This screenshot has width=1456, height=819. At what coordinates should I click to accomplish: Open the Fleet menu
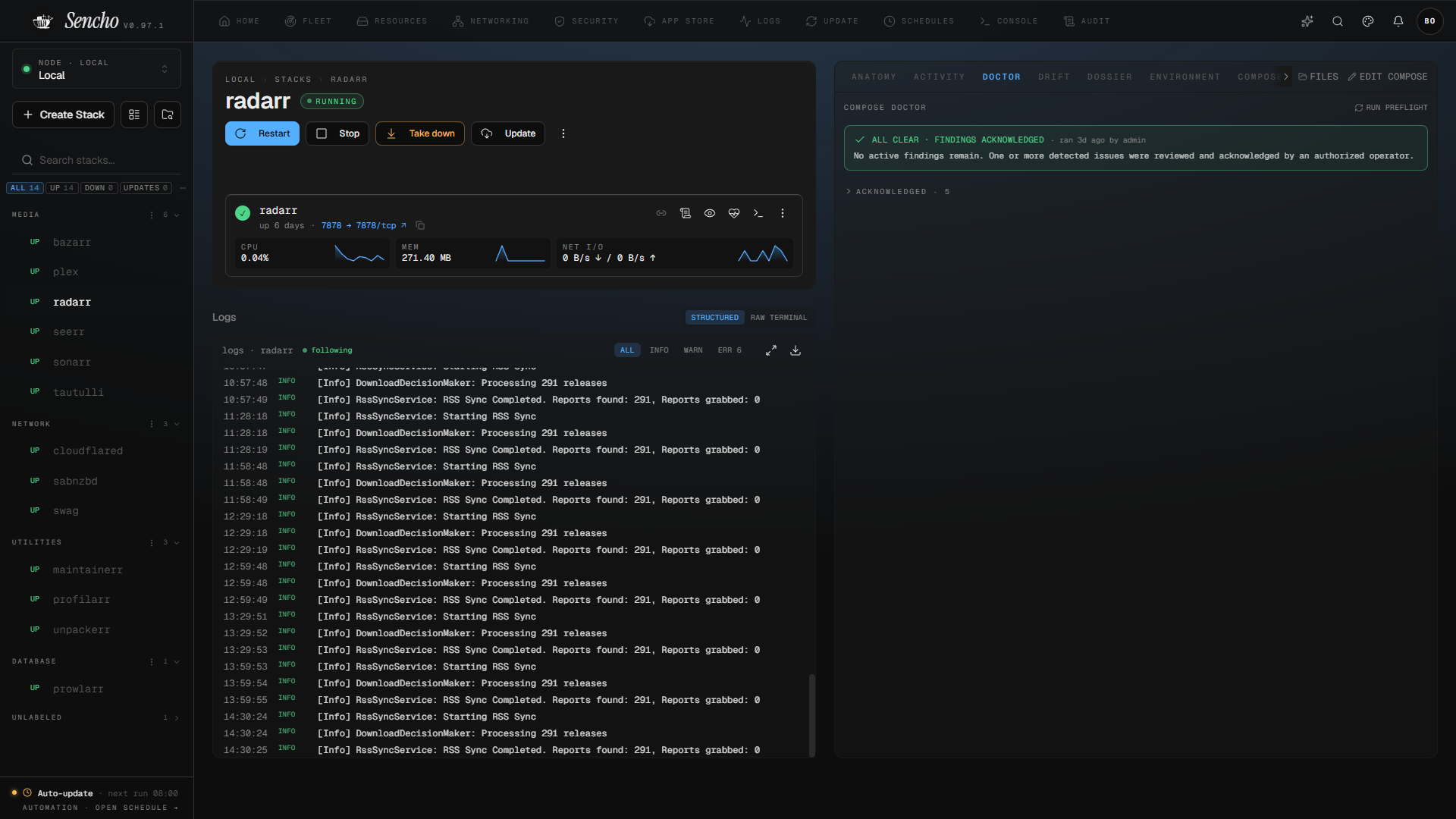point(309,21)
